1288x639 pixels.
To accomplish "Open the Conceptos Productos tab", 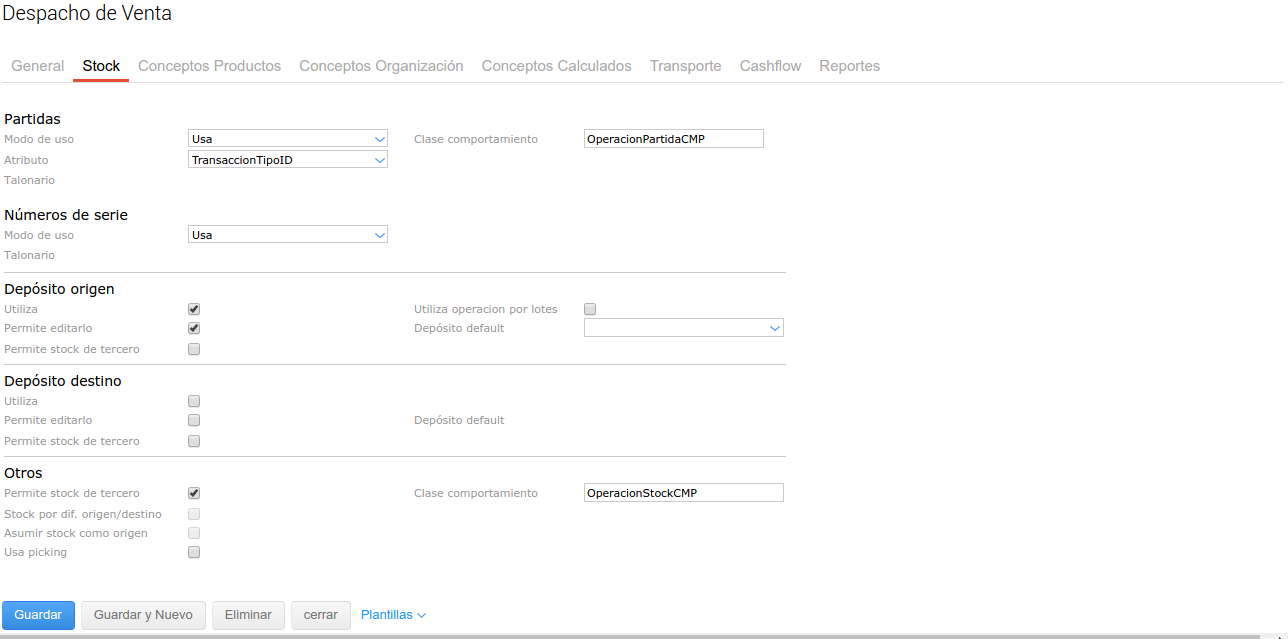I will (x=209, y=66).
